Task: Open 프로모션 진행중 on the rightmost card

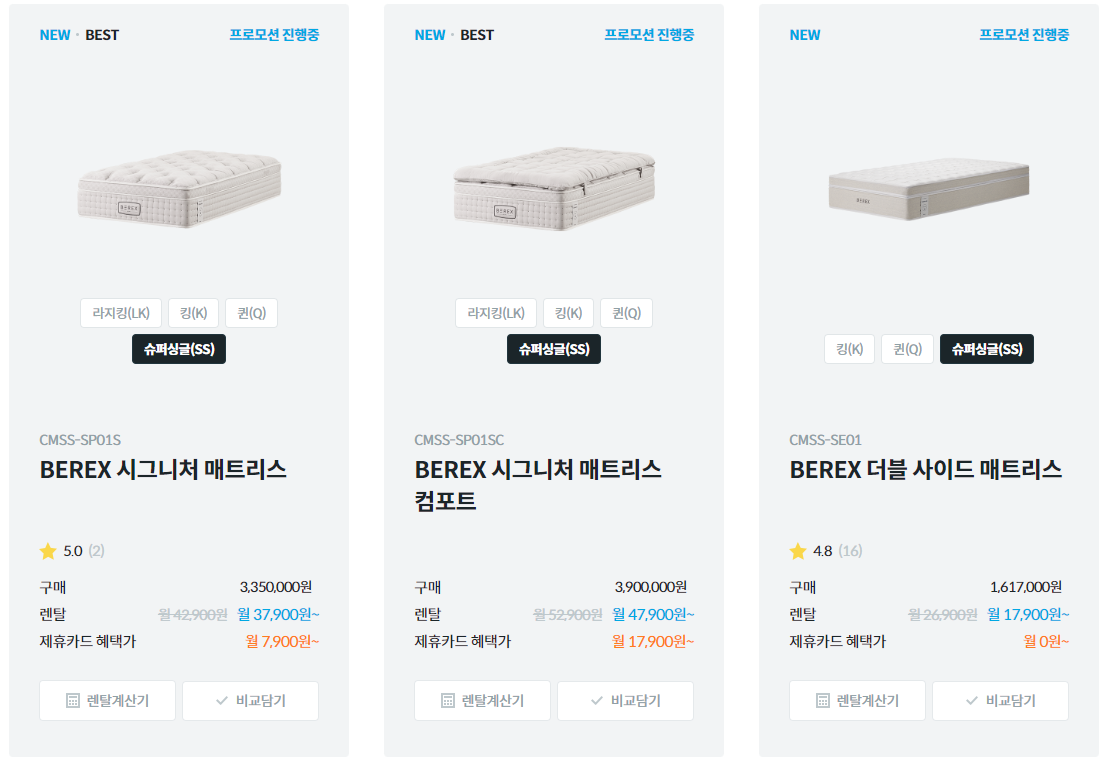Action: coord(1025,34)
